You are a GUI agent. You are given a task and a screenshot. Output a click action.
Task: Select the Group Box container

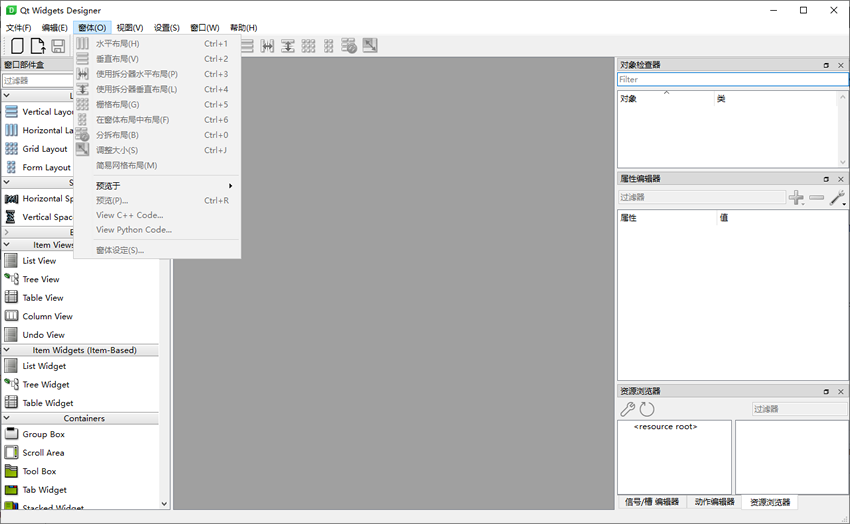click(35, 434)
